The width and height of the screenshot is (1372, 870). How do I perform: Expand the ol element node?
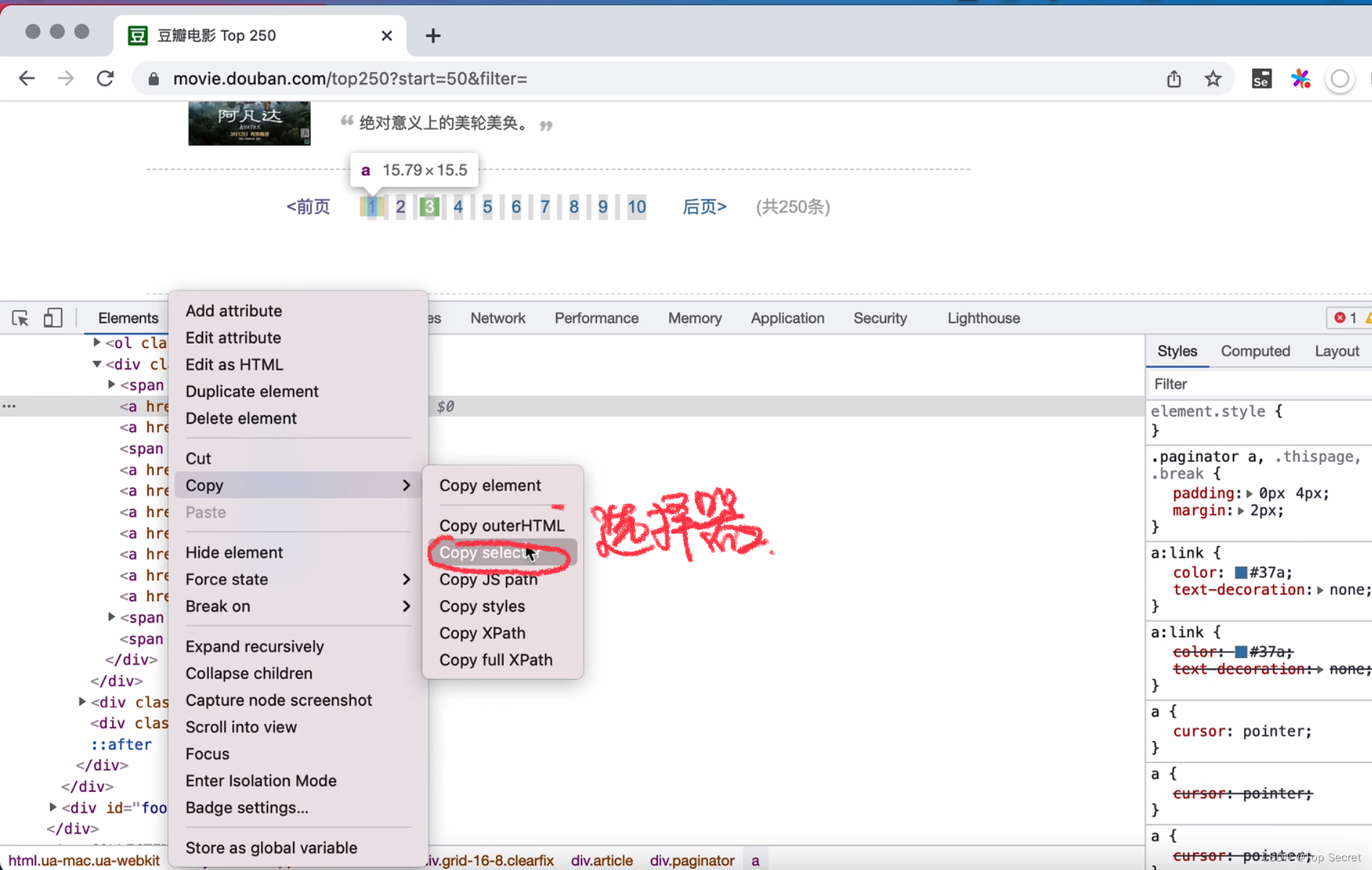(x=97, y=342)
